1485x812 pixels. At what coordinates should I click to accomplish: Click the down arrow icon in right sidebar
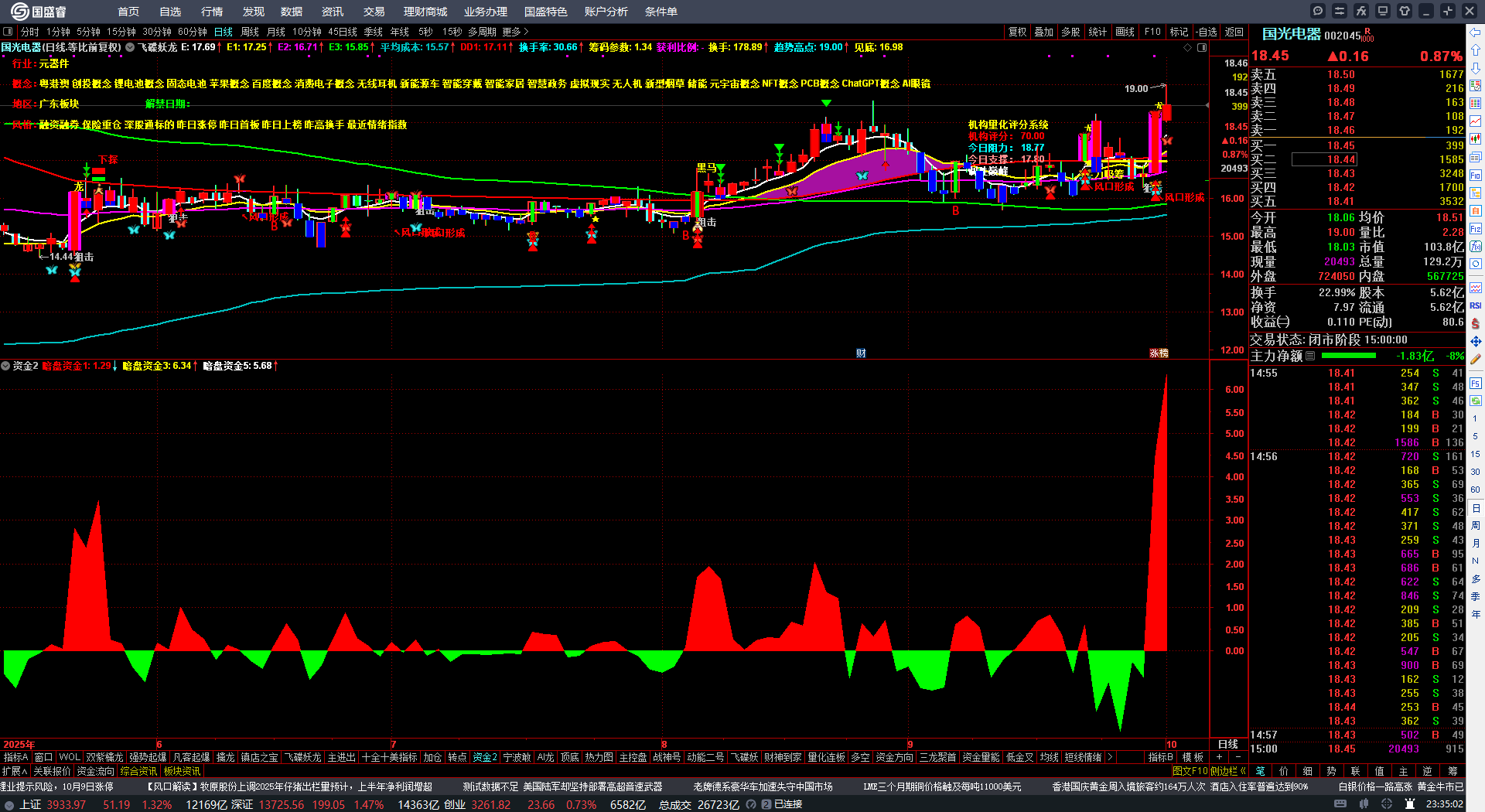pyautogui.click(x=1476, y=67)
